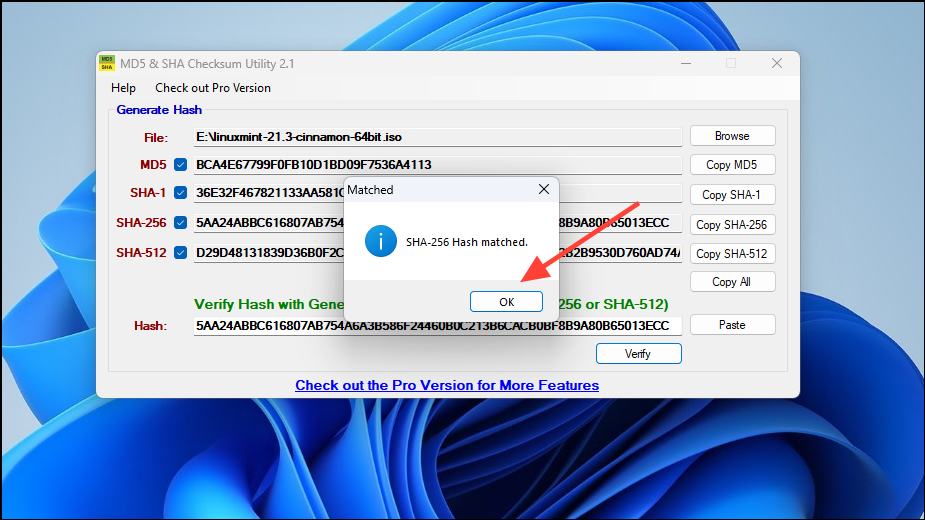Image resolution: width=925 pixels, height=520 pixels.
Task: Click Copy MD5 button
Action: coord(733,165)
